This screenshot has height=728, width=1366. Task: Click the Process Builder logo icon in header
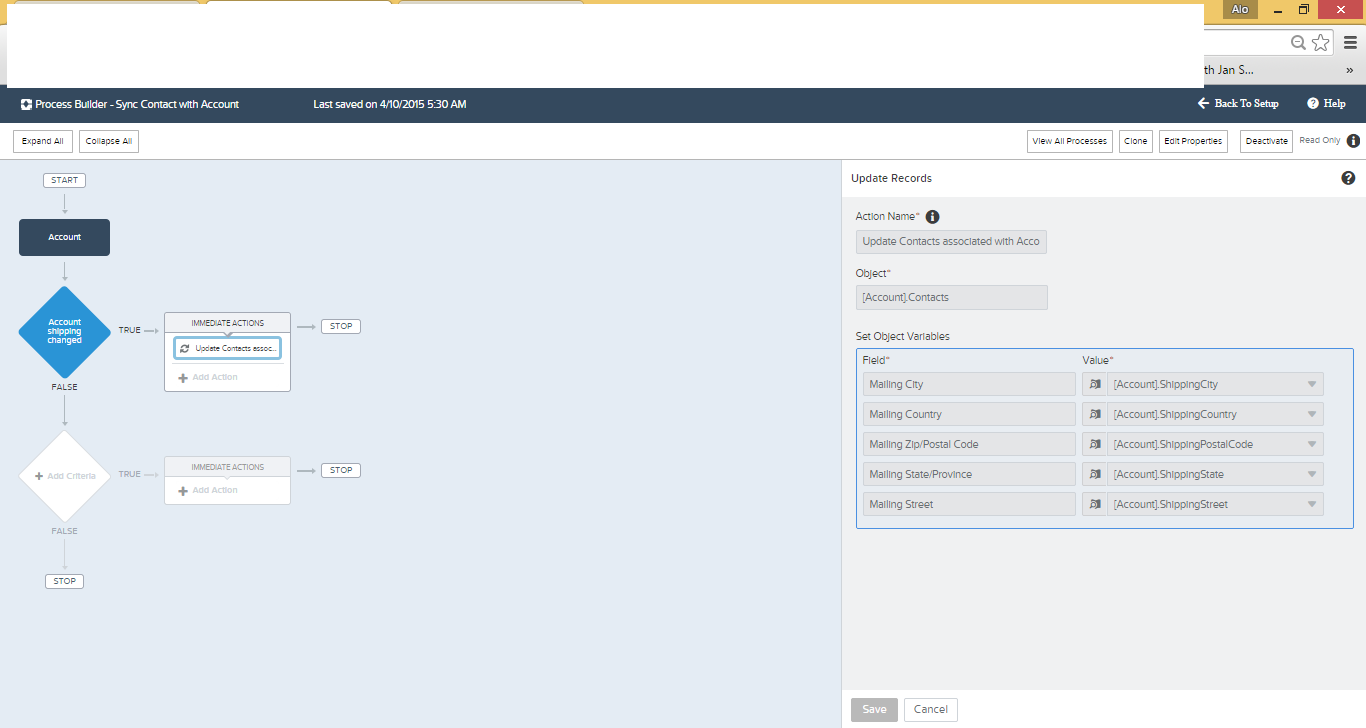[26, 104]
